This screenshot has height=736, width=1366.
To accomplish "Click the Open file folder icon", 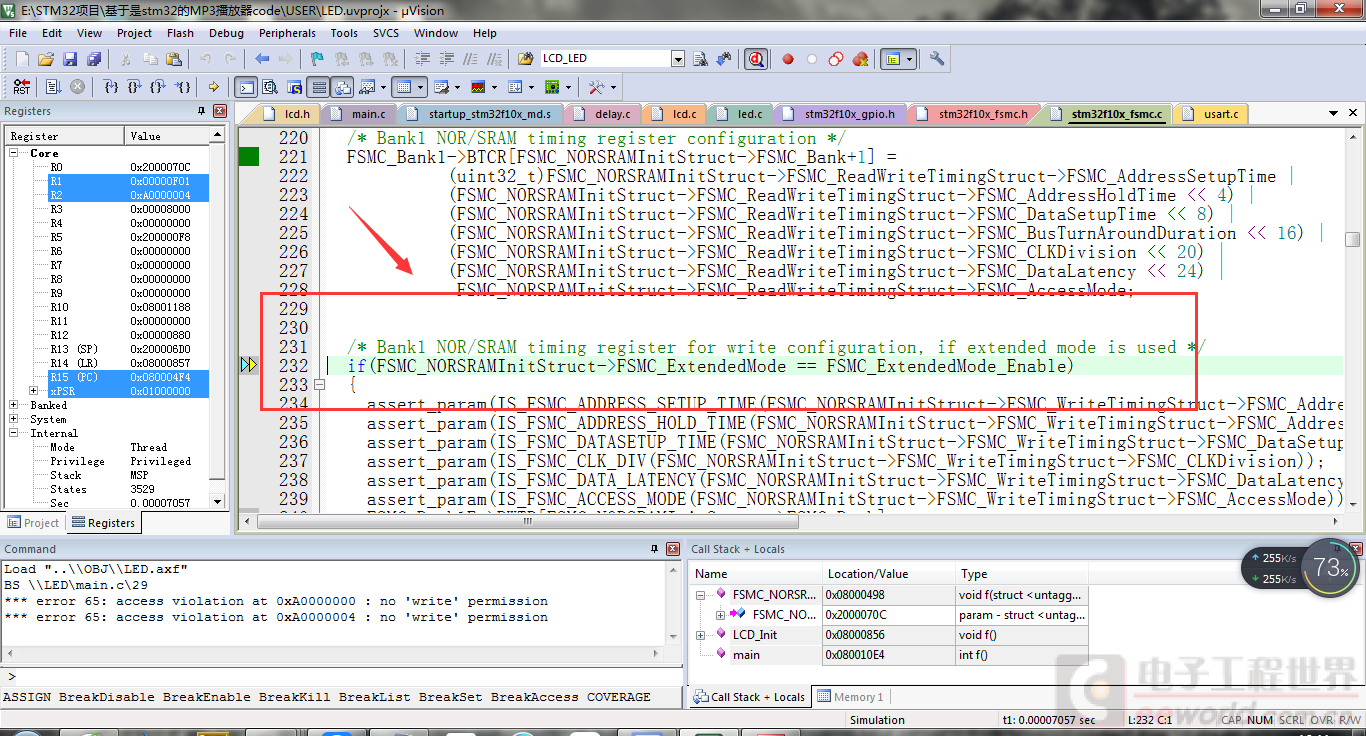I will (x=46, y=59).
